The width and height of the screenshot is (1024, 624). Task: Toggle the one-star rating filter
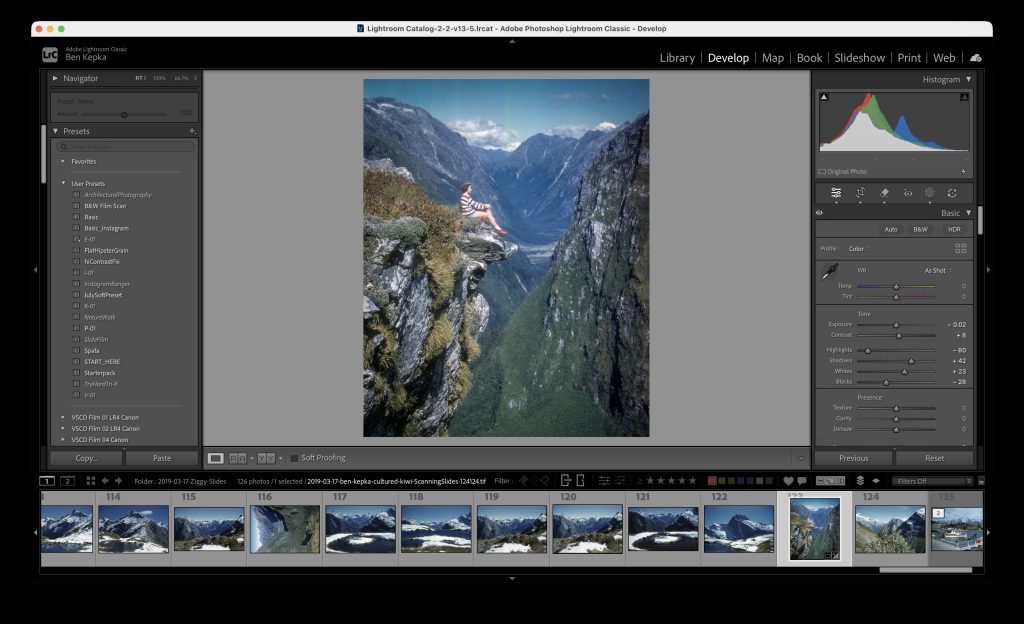coord(650,480)
